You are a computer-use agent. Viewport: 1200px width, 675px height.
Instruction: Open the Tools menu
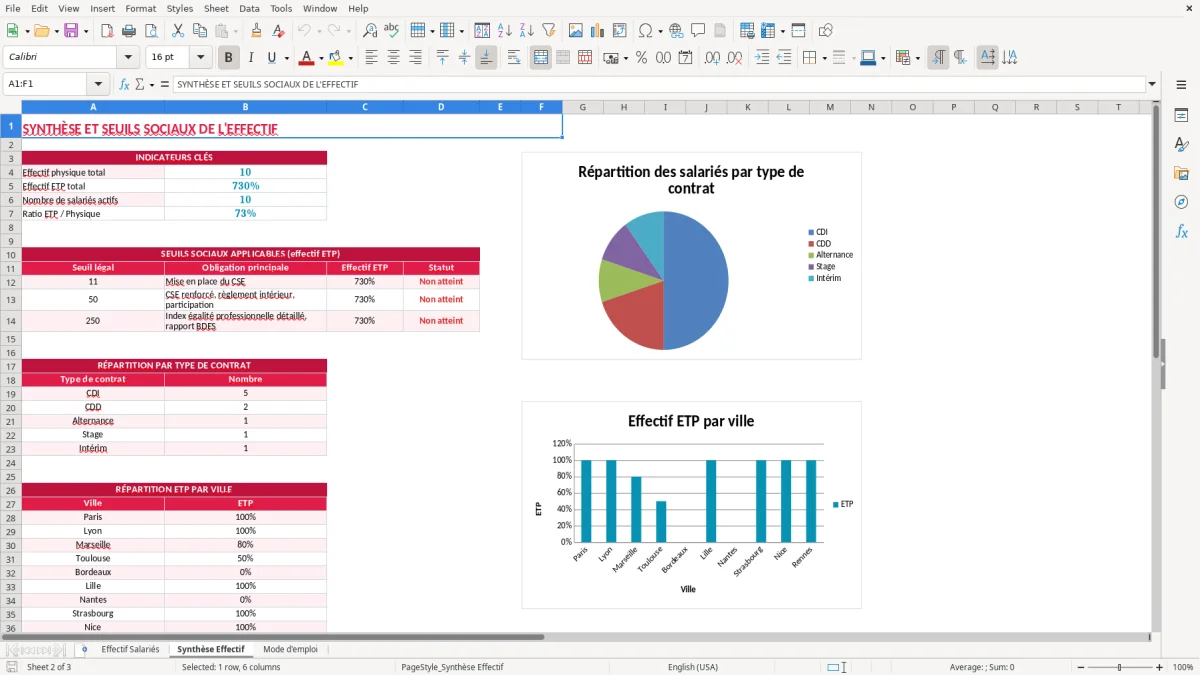(x=281, y=8)
